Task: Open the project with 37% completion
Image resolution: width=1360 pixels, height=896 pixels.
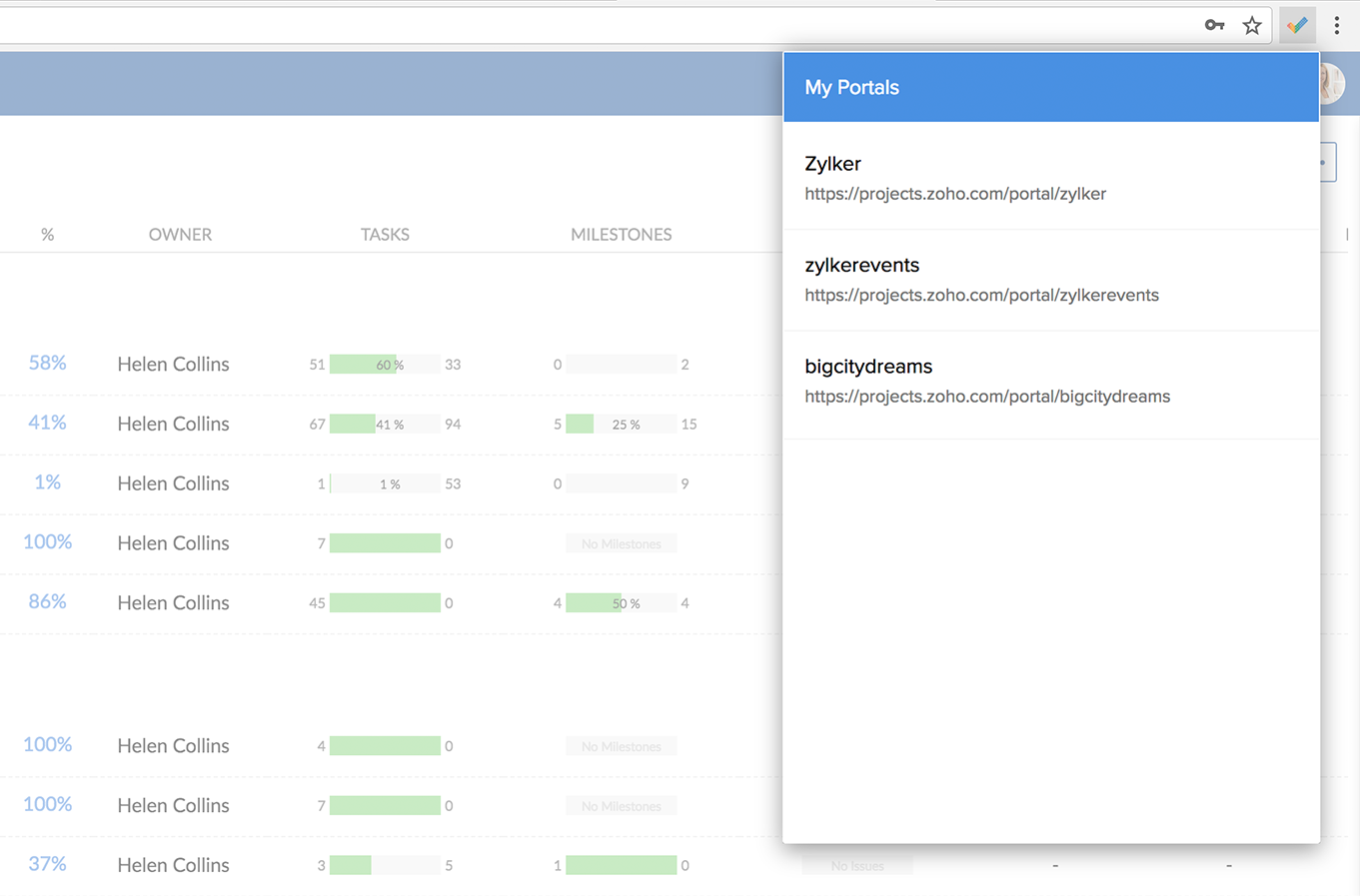Action: [x=47, y=864]
